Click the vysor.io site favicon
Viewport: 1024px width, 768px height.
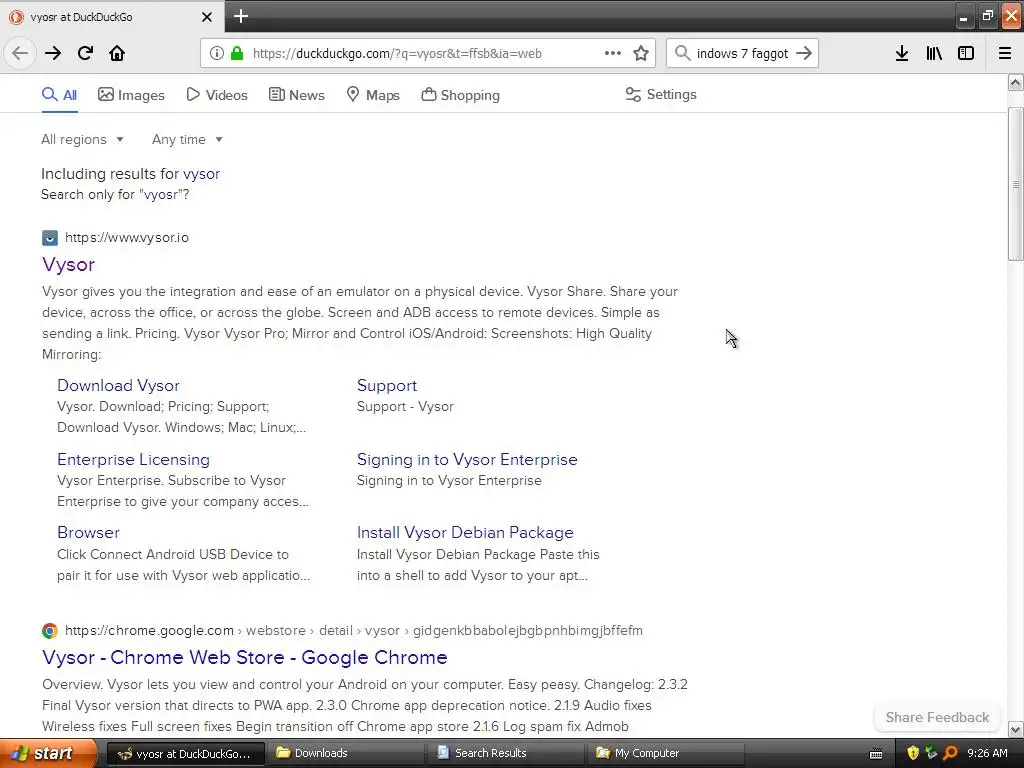click(x=50, y=238)
